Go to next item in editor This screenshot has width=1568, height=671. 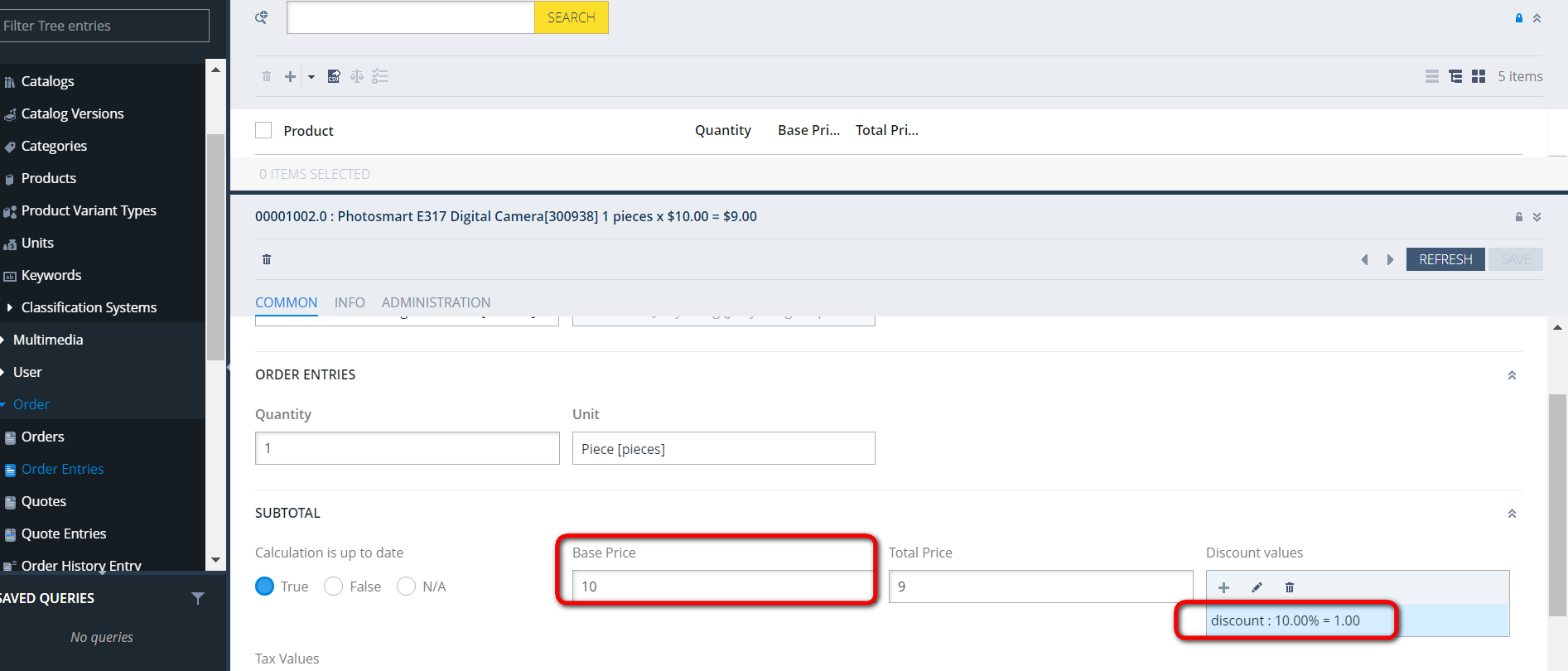click(x=1390, y=259)
